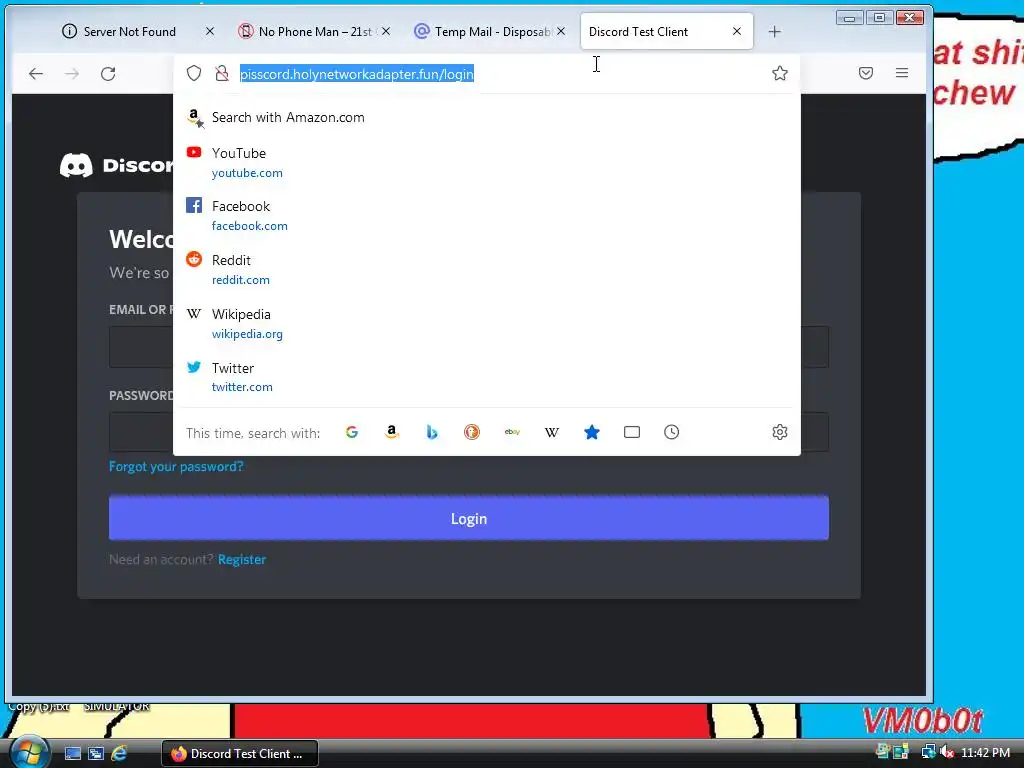Switch to Server Not Found tab
This screenshot has width=1024, height=768.
coord(129,31)
